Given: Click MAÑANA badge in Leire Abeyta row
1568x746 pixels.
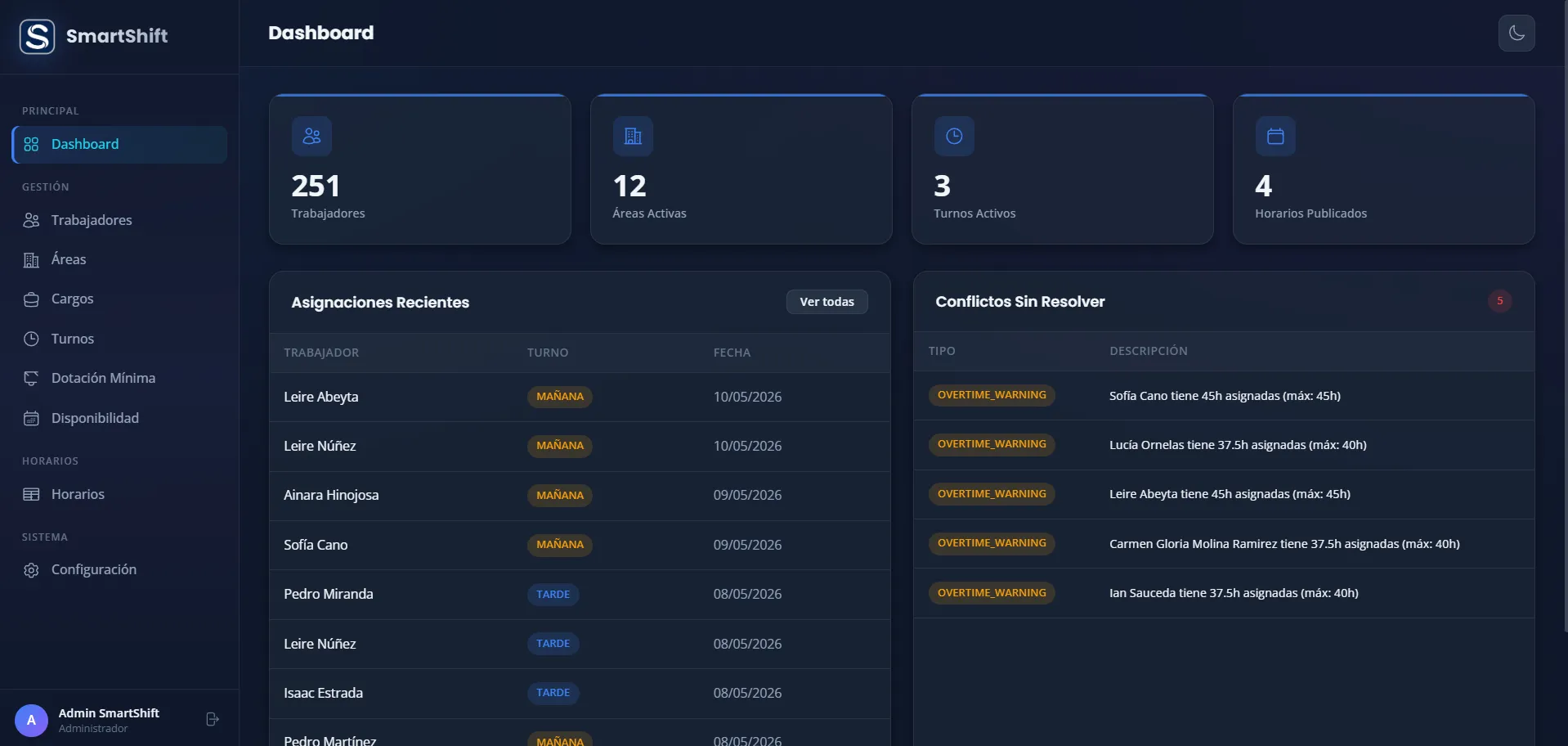Looking at the screenshot, I should point(560,397).
